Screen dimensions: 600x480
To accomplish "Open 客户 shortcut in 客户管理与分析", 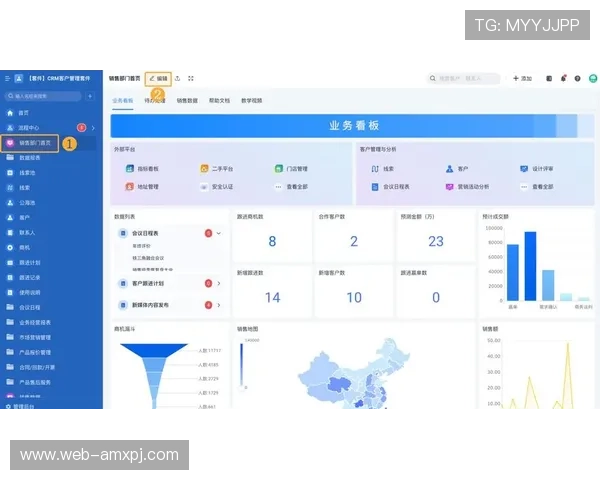I will click(457, 168).
